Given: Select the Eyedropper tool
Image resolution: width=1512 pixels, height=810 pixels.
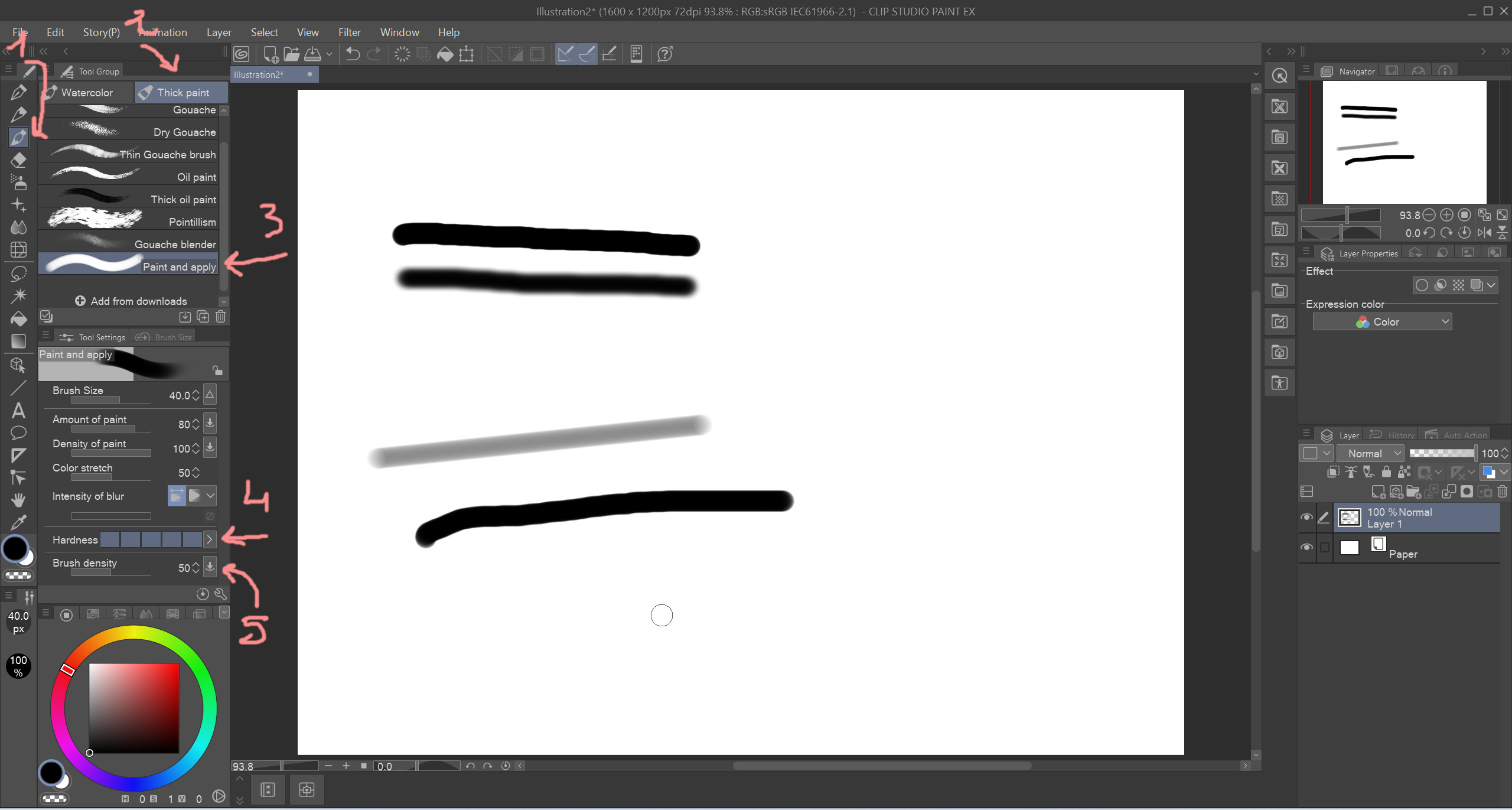Looking at the screenshot, I should tap(18, 522).
